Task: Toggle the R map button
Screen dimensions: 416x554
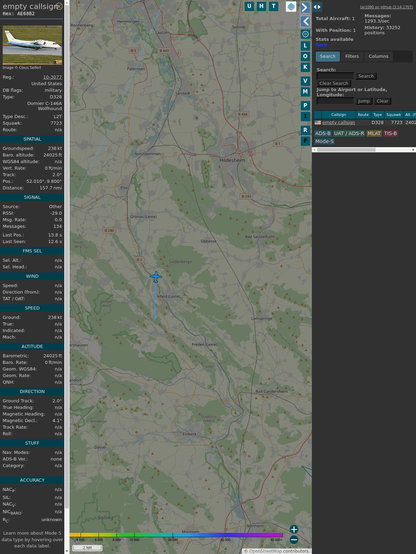Action: click(305, 130)
